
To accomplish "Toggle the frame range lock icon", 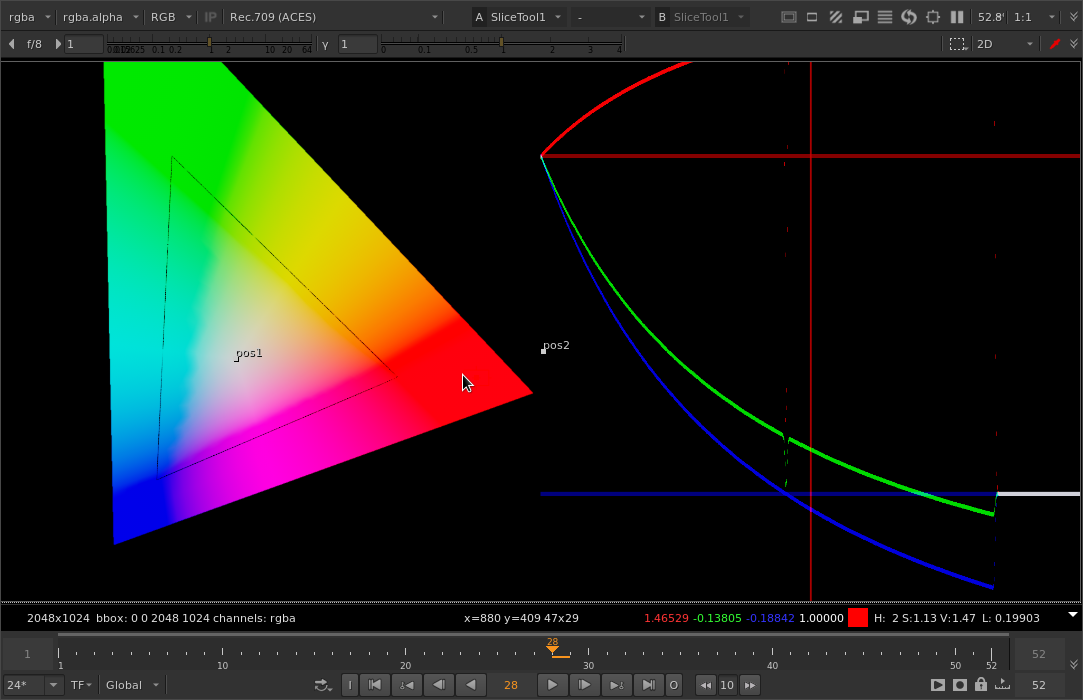I will pos(981,684).
